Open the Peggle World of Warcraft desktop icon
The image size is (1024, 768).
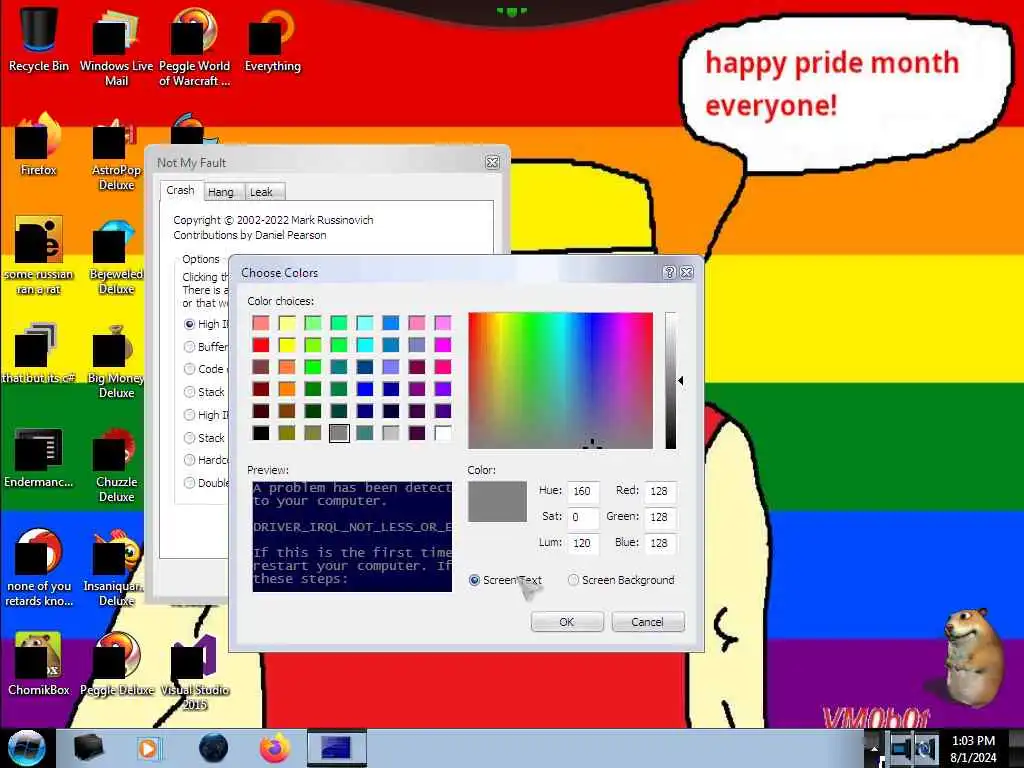[x=195, y=47]
